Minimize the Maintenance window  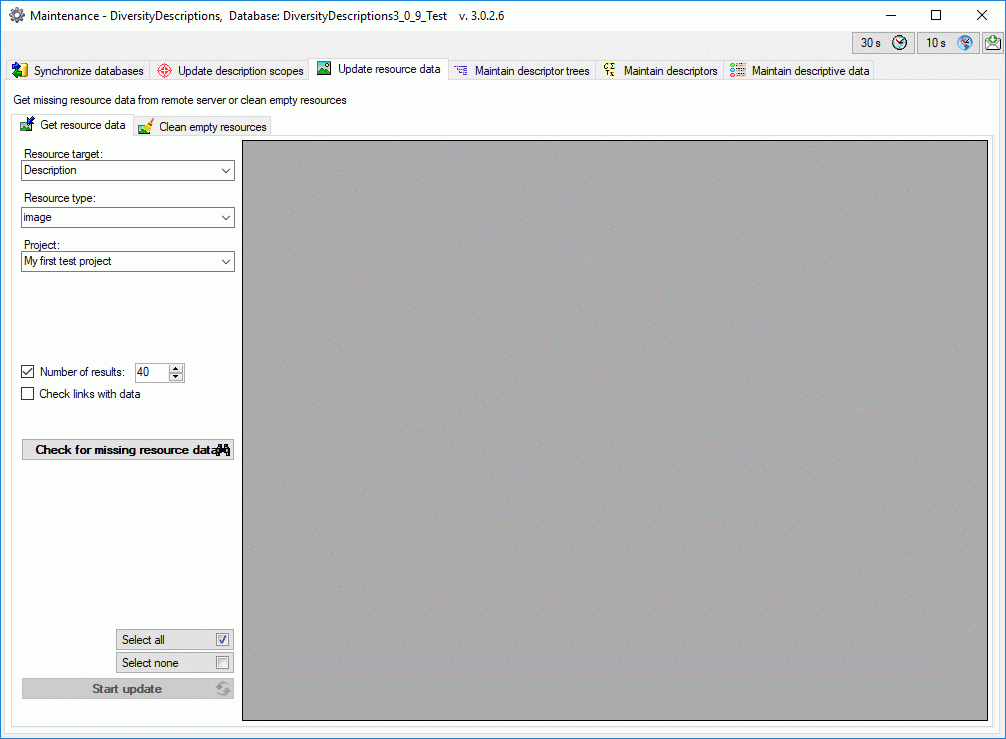click(x=891, y=15)
